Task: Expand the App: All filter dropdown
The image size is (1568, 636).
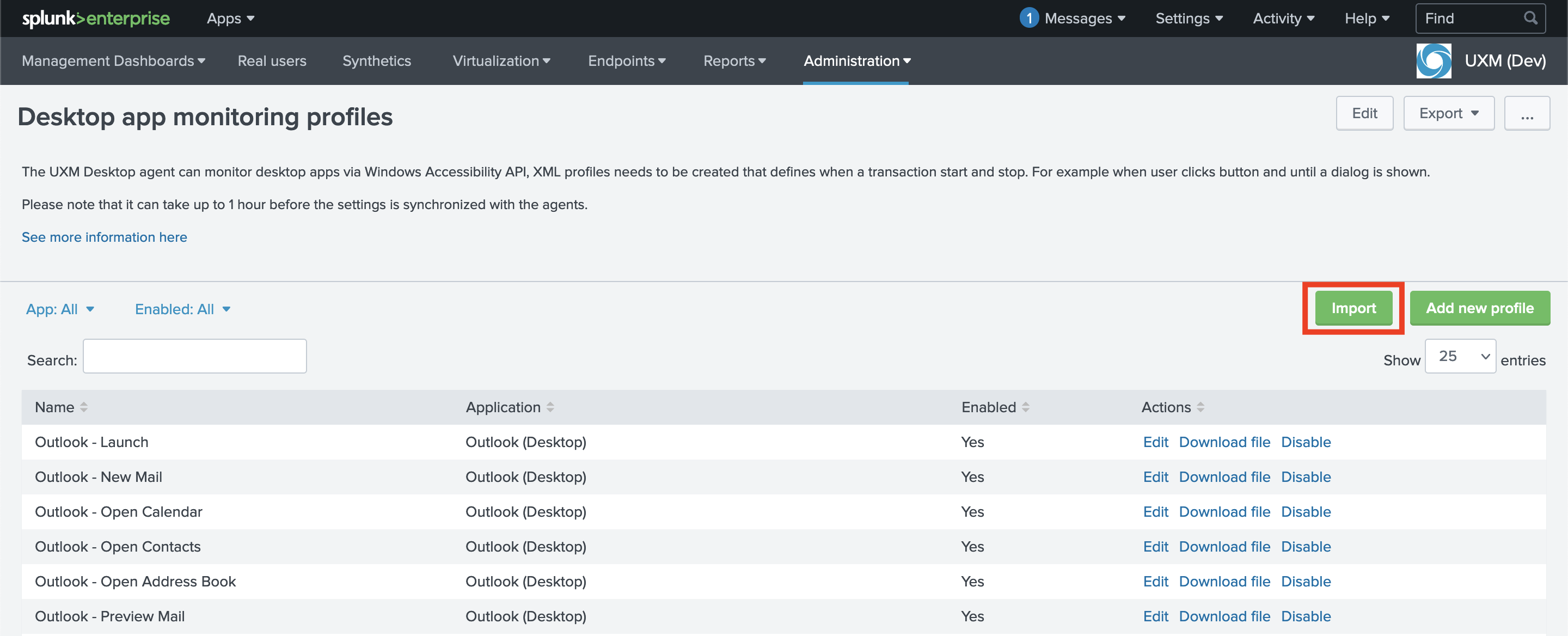Action: click(x=60, y=309)
